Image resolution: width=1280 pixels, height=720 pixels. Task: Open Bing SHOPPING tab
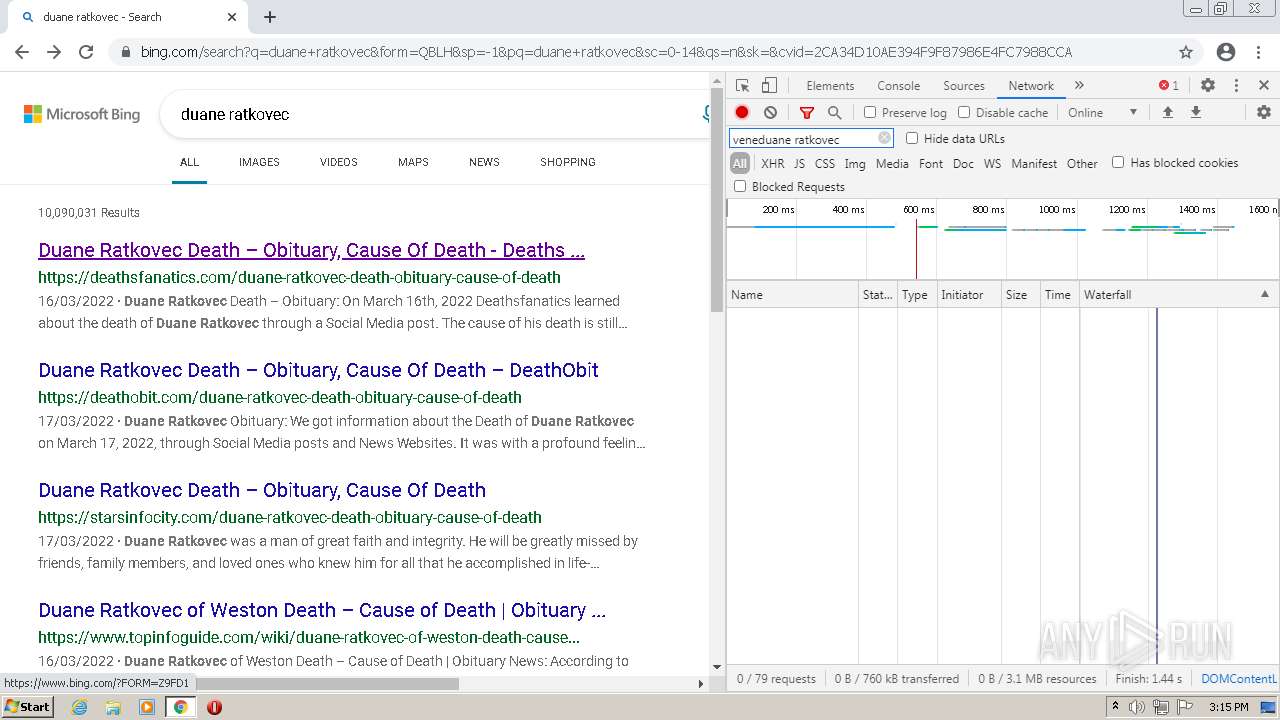[568, 162]
